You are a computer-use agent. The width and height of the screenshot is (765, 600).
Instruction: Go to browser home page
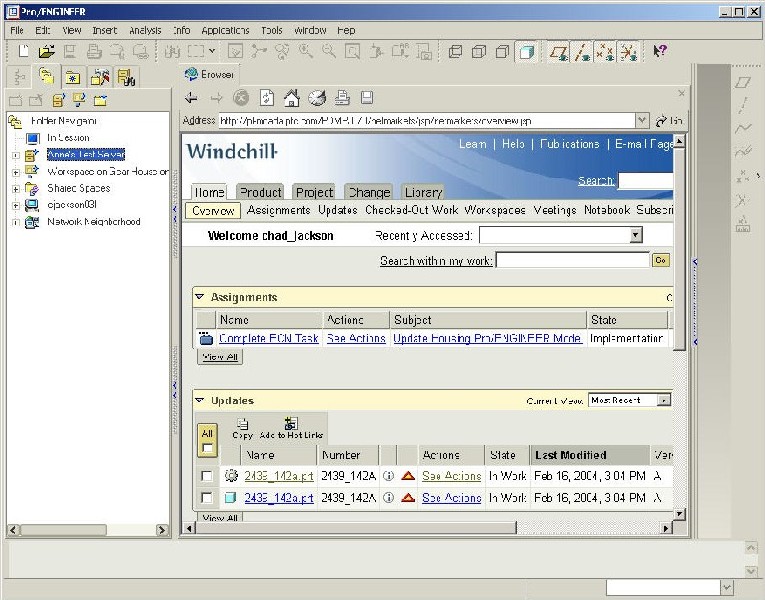(x=292, y=98)
